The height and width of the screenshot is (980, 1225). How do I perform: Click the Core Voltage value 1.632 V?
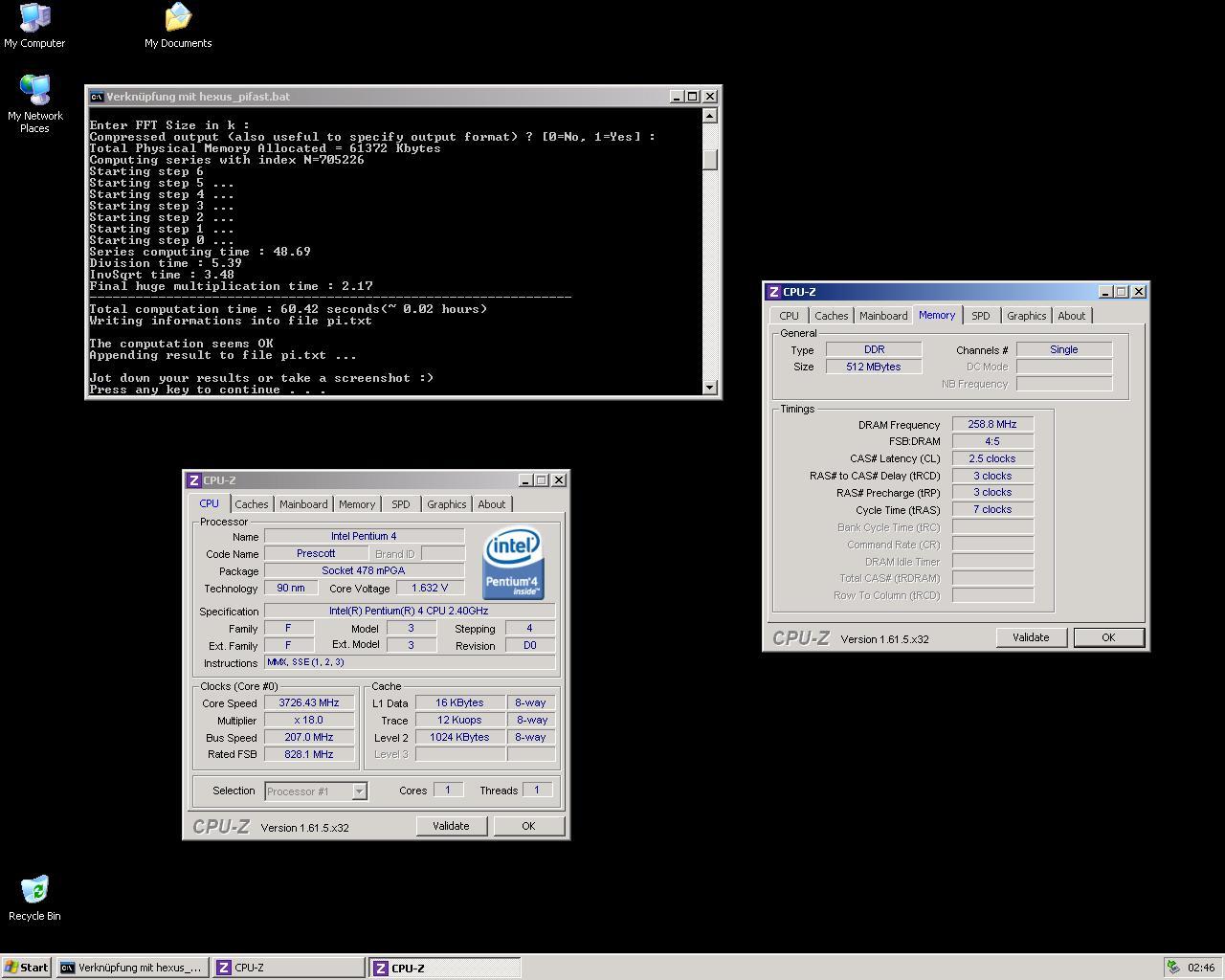(430, 588)
